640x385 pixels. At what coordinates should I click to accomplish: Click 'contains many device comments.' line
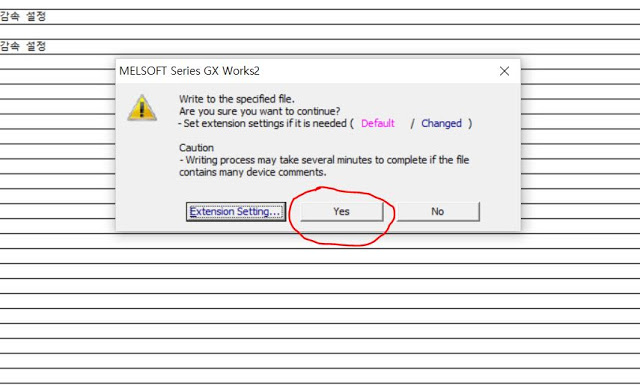tap(253, 172)
